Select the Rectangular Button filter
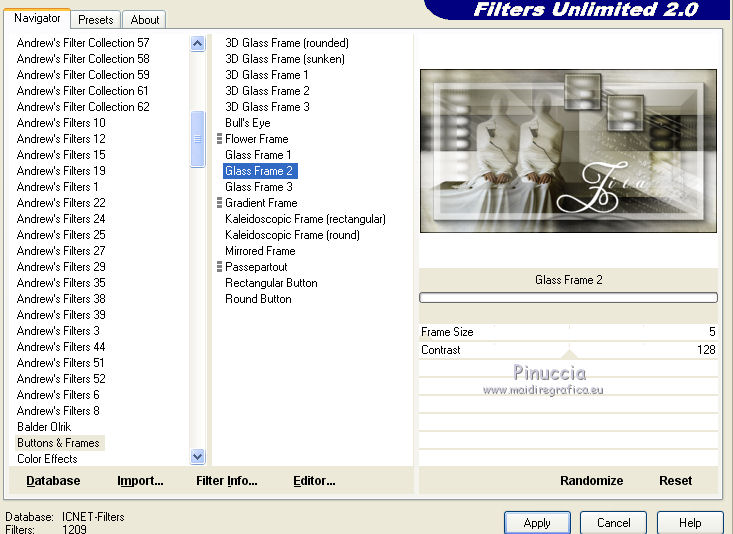 coord(271,283)
